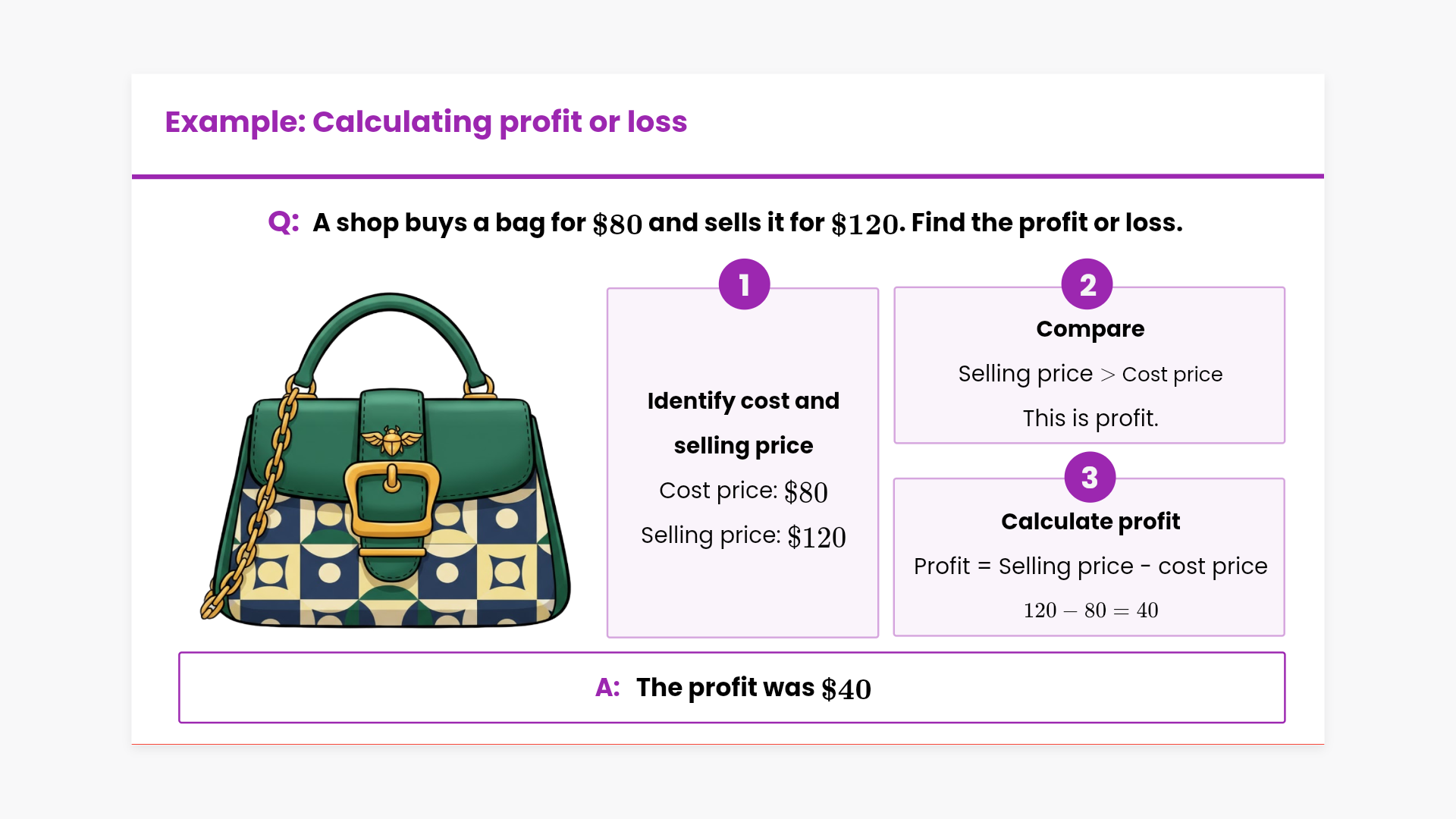1456x819 pixels.
Task: Click the gold bee emblem on the bag
Action: point(391,439)
